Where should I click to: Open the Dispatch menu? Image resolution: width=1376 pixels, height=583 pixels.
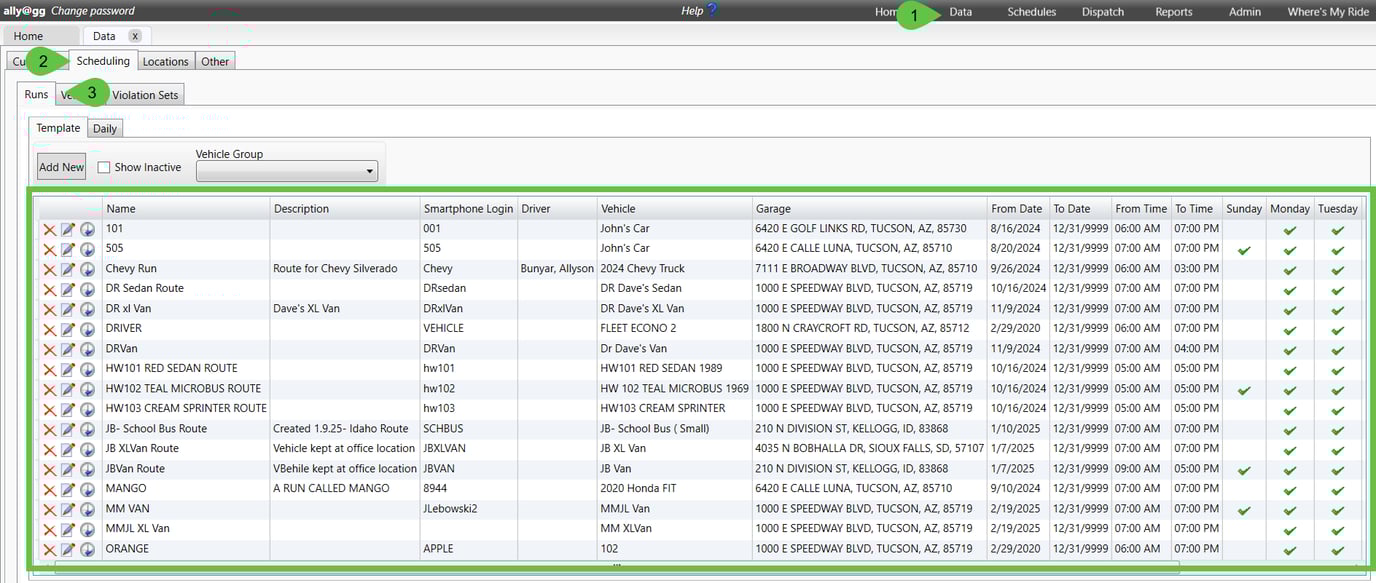point(1102,12)
